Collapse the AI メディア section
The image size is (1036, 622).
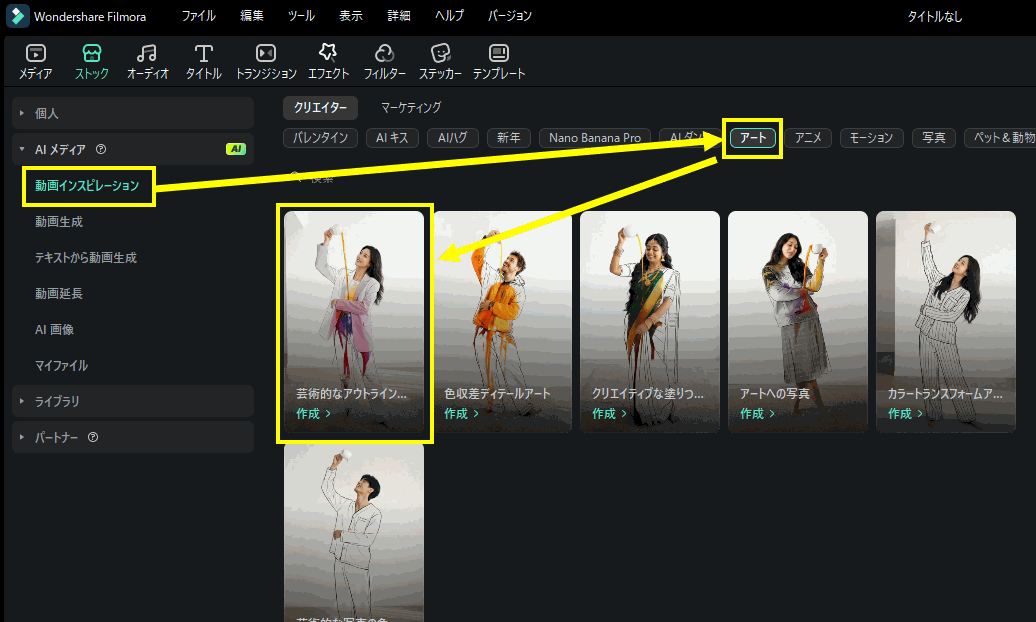(133, 149)
